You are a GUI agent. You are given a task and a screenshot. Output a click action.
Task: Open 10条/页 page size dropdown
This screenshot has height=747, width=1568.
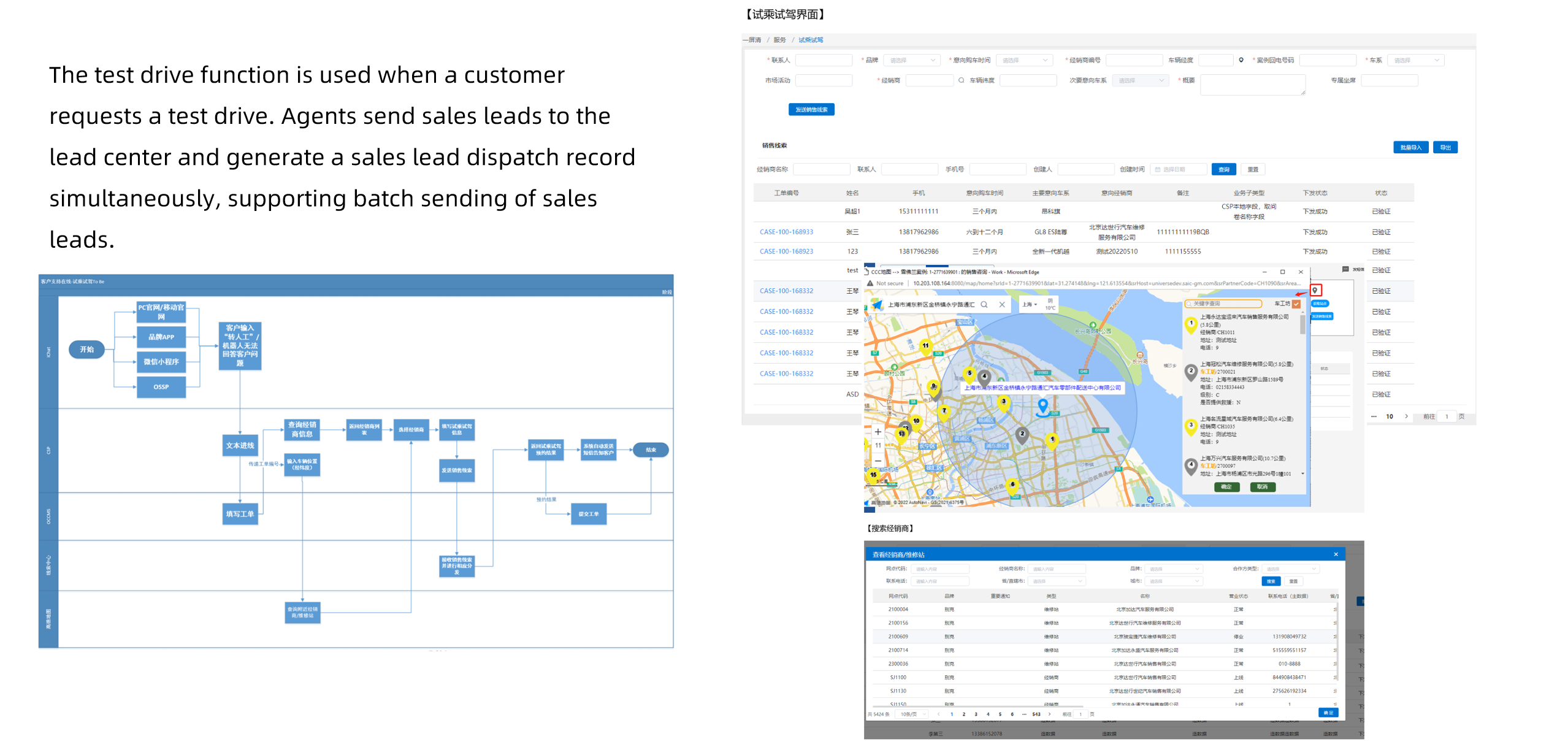tap(912, 714)
